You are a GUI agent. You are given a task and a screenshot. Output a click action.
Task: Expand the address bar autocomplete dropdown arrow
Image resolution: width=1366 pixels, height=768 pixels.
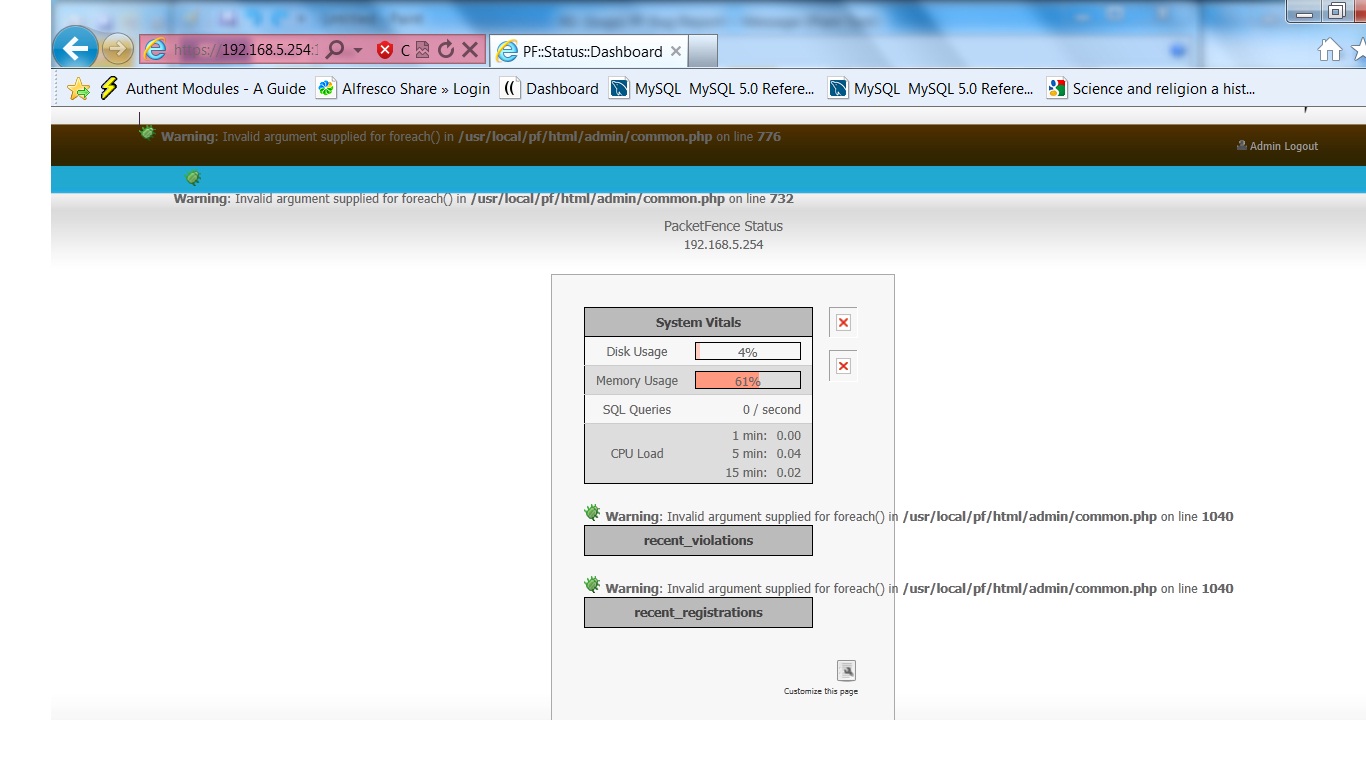click(358, 50)
